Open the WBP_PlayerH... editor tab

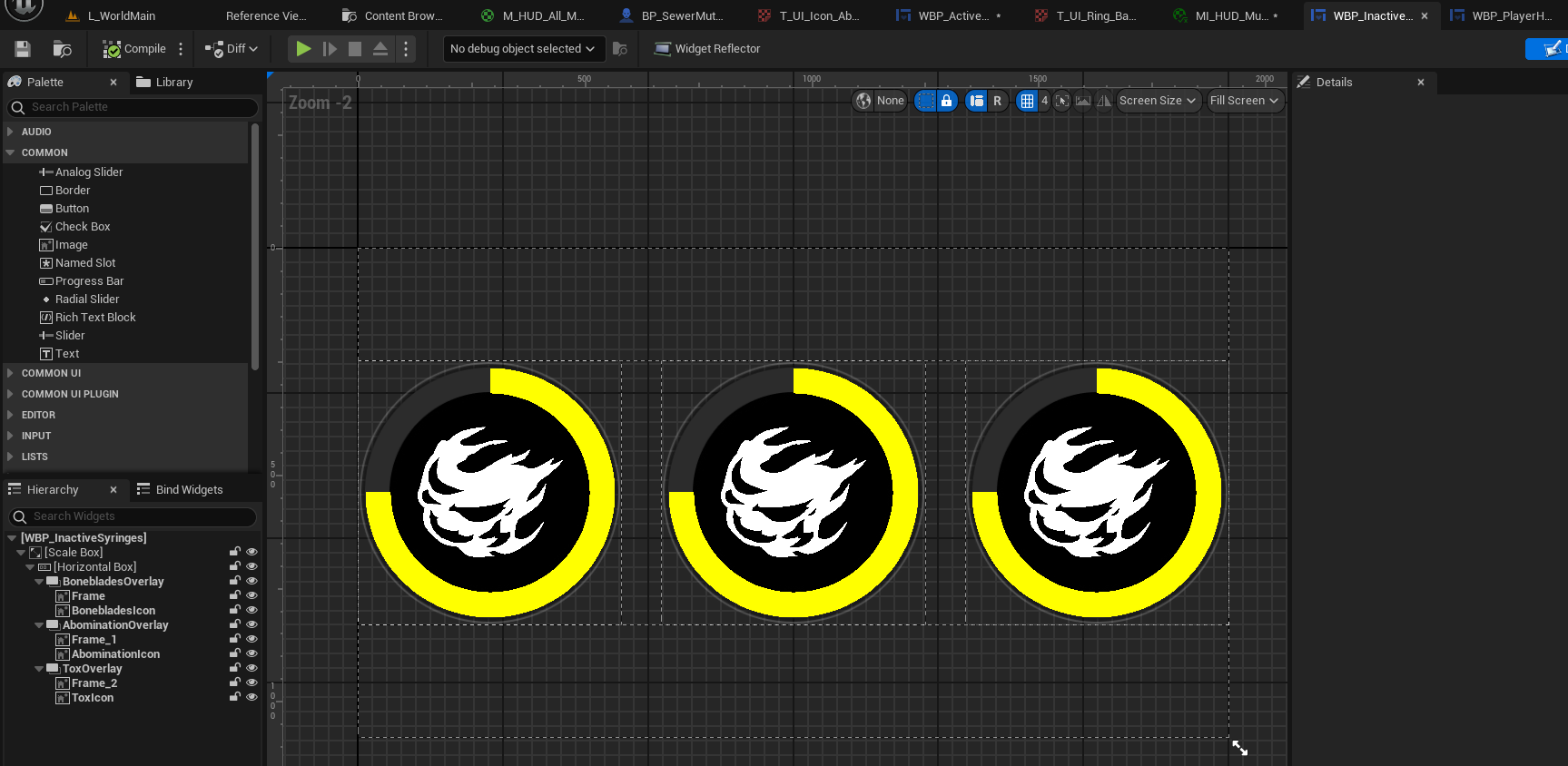[1502, 15]
